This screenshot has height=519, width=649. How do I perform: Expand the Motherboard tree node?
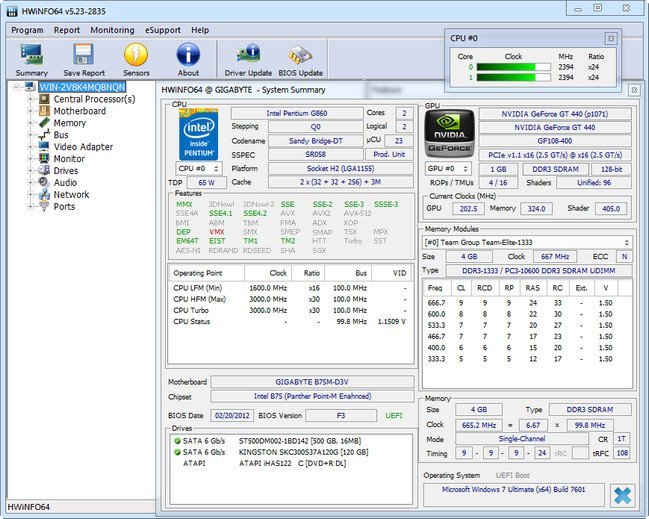click(x=30, y=111)
